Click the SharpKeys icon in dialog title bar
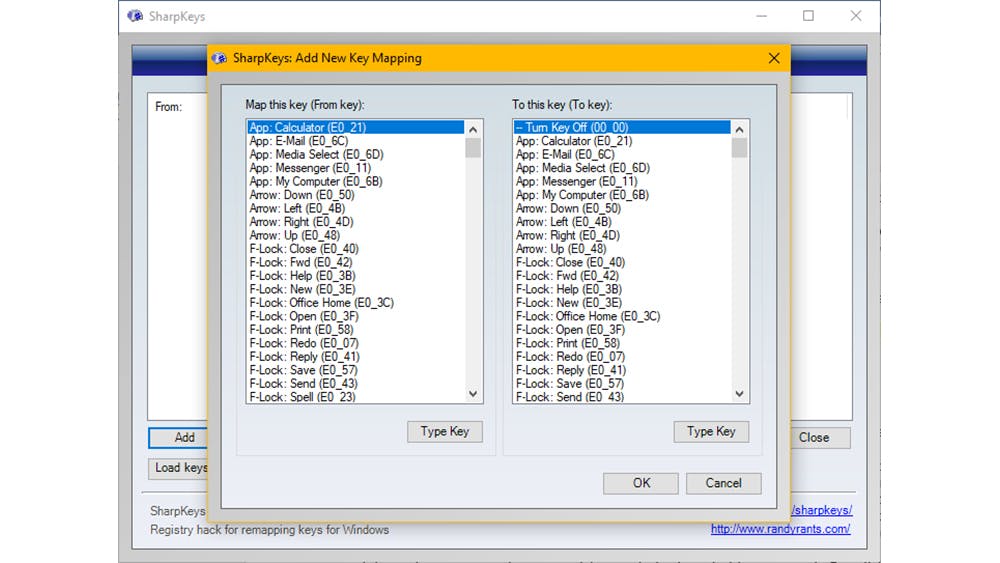1000x563 pixels. 219,58
